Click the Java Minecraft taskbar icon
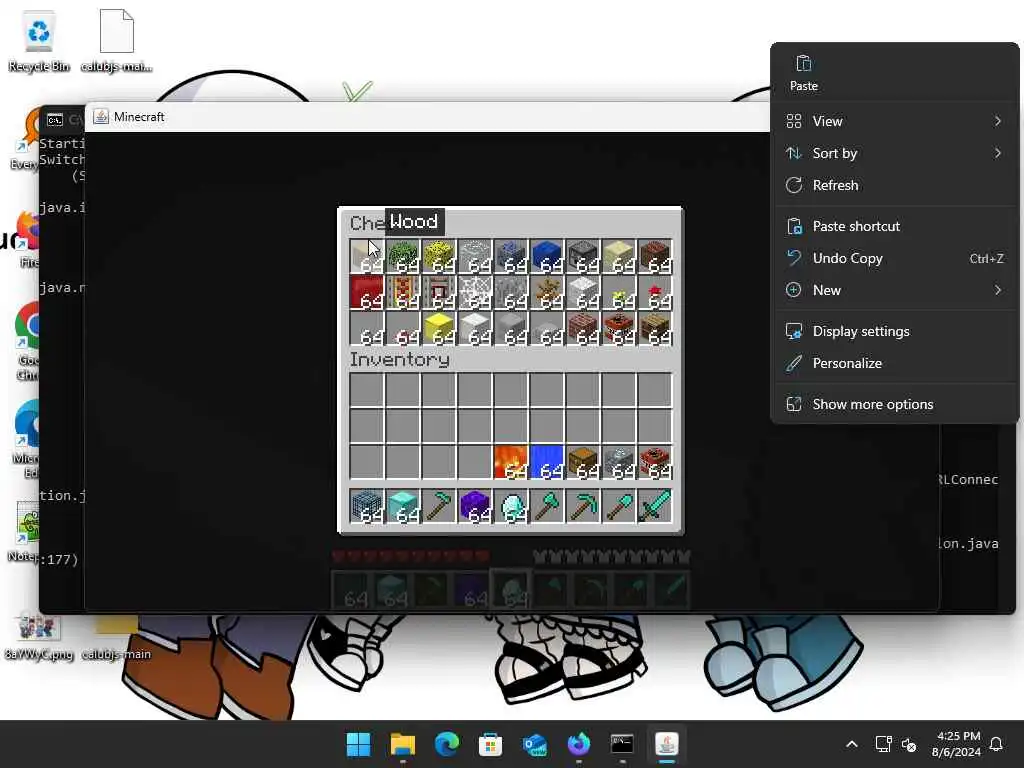Screen dimensions: 1024x768 click(667, 744)
